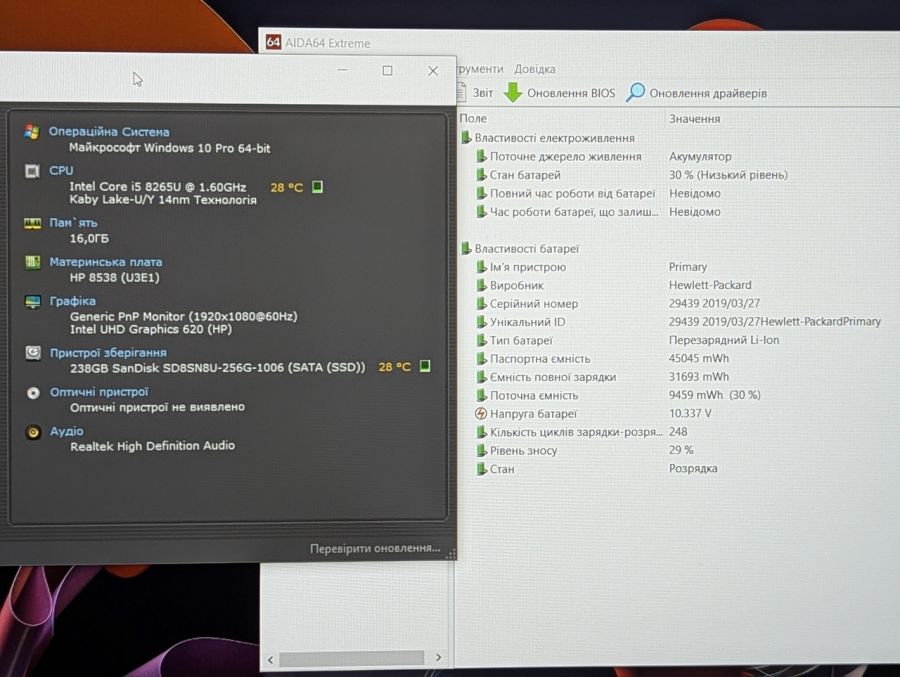Click the icon beside Поточне джерело живлення
The height and width of the screenshot is (677, 900).
pyautogui.click(x=481, y=156)
